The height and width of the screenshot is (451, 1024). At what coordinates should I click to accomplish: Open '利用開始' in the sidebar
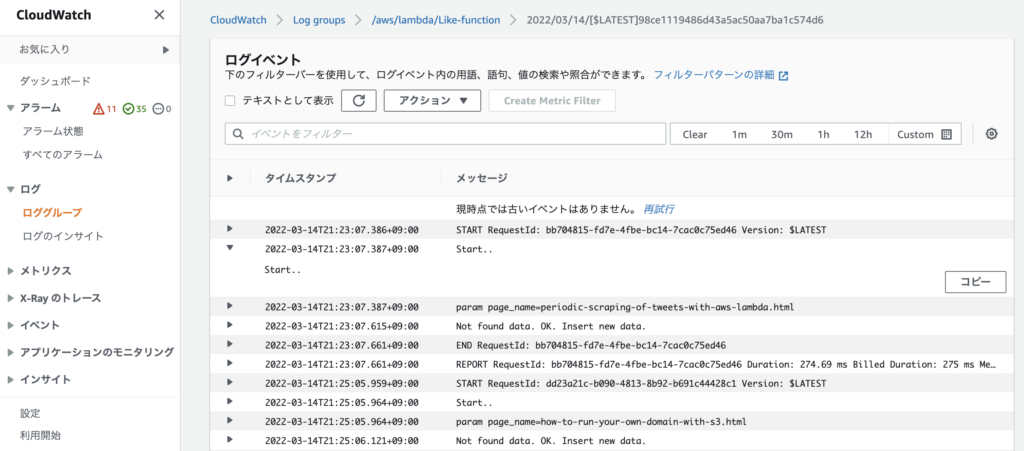[x=40, y=435]
